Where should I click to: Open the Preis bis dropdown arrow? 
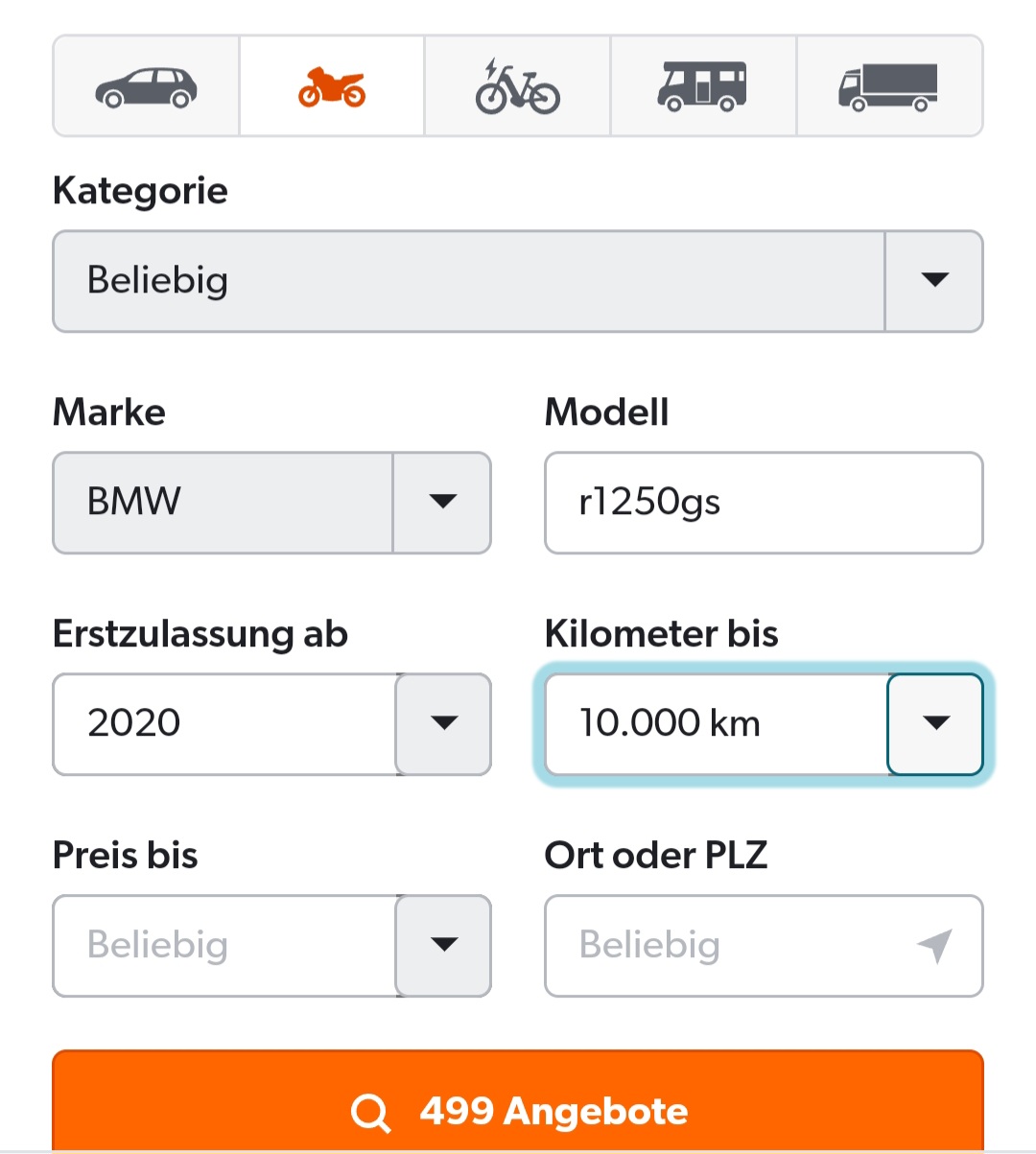443,946
